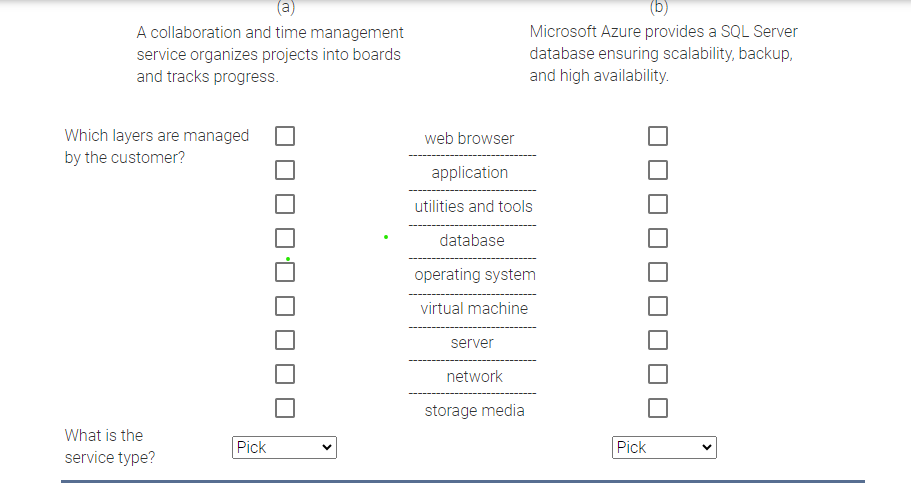Check network box in collaboration service column
The width and height of the screenshot is (911, 483).
285,374
